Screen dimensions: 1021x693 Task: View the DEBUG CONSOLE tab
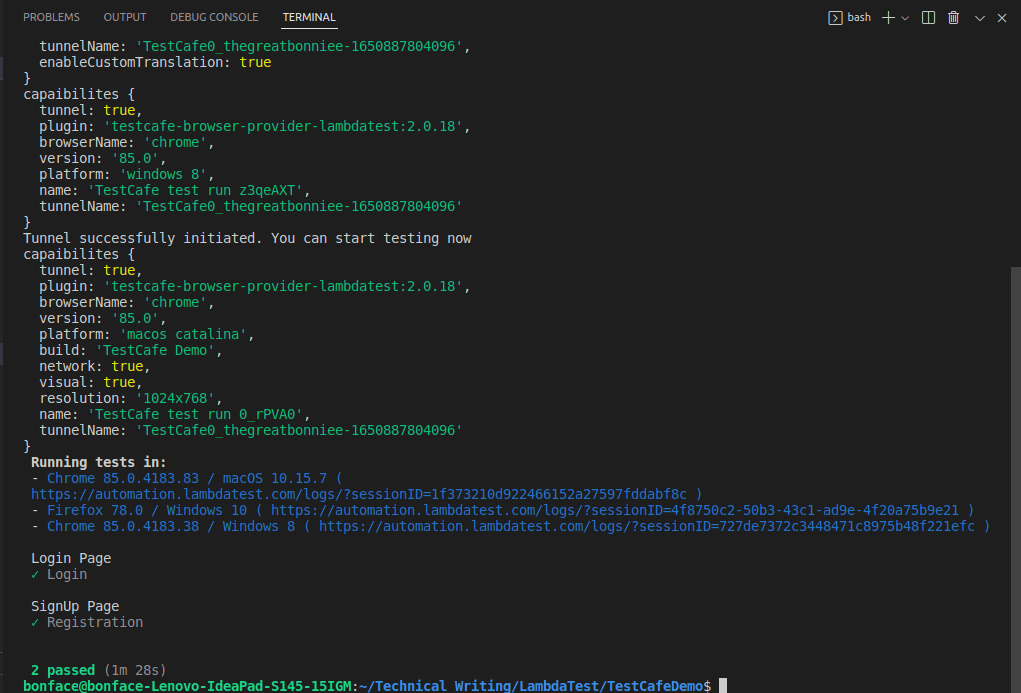coord(214,16)
